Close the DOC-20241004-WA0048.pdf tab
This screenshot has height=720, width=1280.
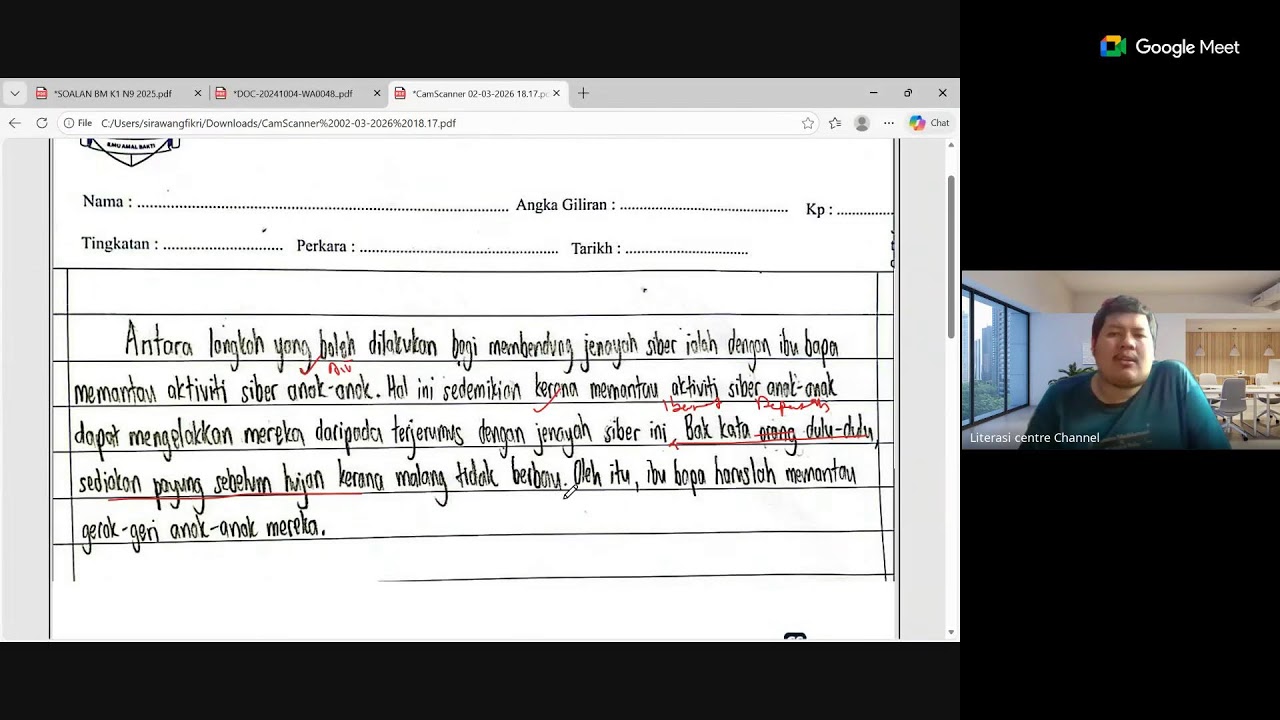click(x=377, y=93)
